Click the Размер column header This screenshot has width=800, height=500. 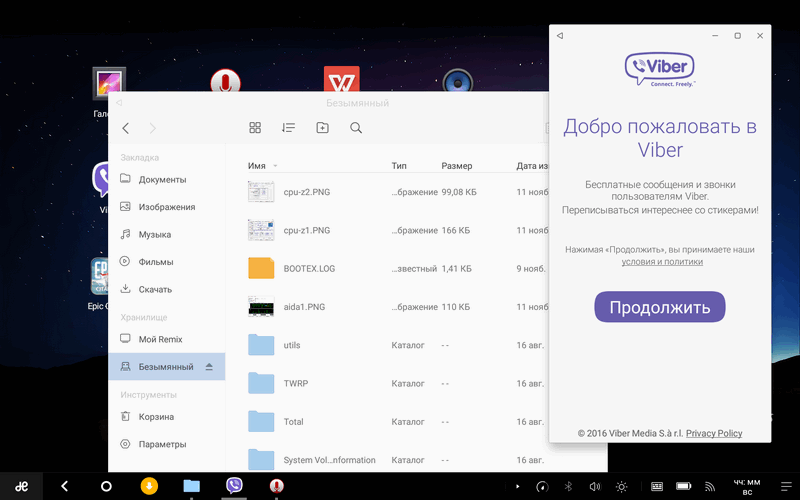pyautogui.click(x=457, y=166)
